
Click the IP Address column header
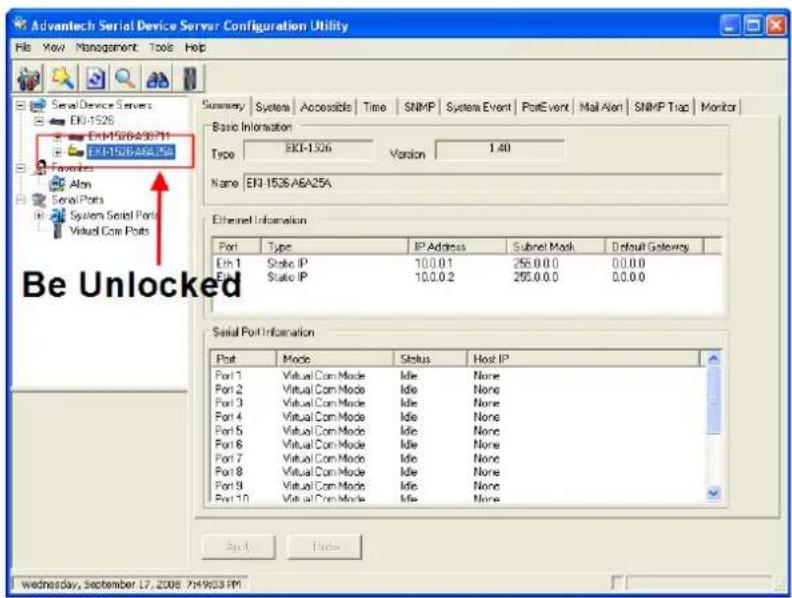(457, 246)
